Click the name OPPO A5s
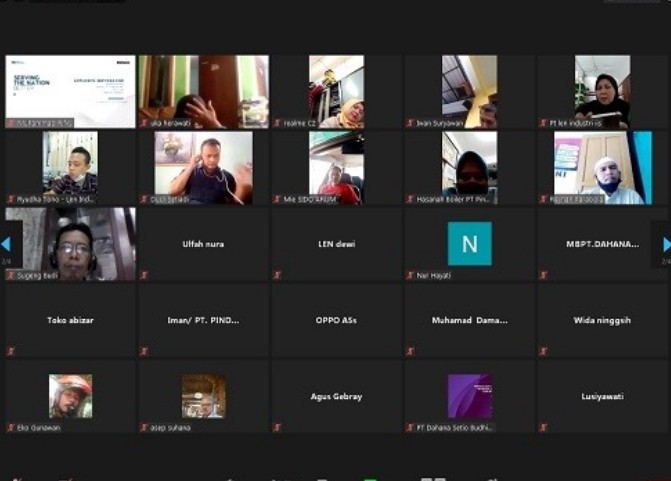The image size is (671, 481). (336, 320)
